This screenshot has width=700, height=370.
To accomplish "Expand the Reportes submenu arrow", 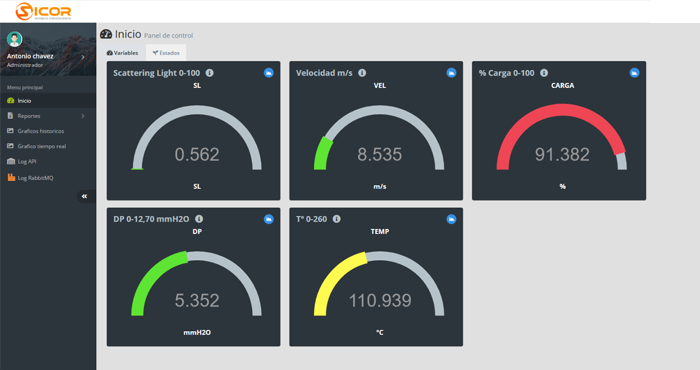I will pyautogui.click(x=83, y=116).
